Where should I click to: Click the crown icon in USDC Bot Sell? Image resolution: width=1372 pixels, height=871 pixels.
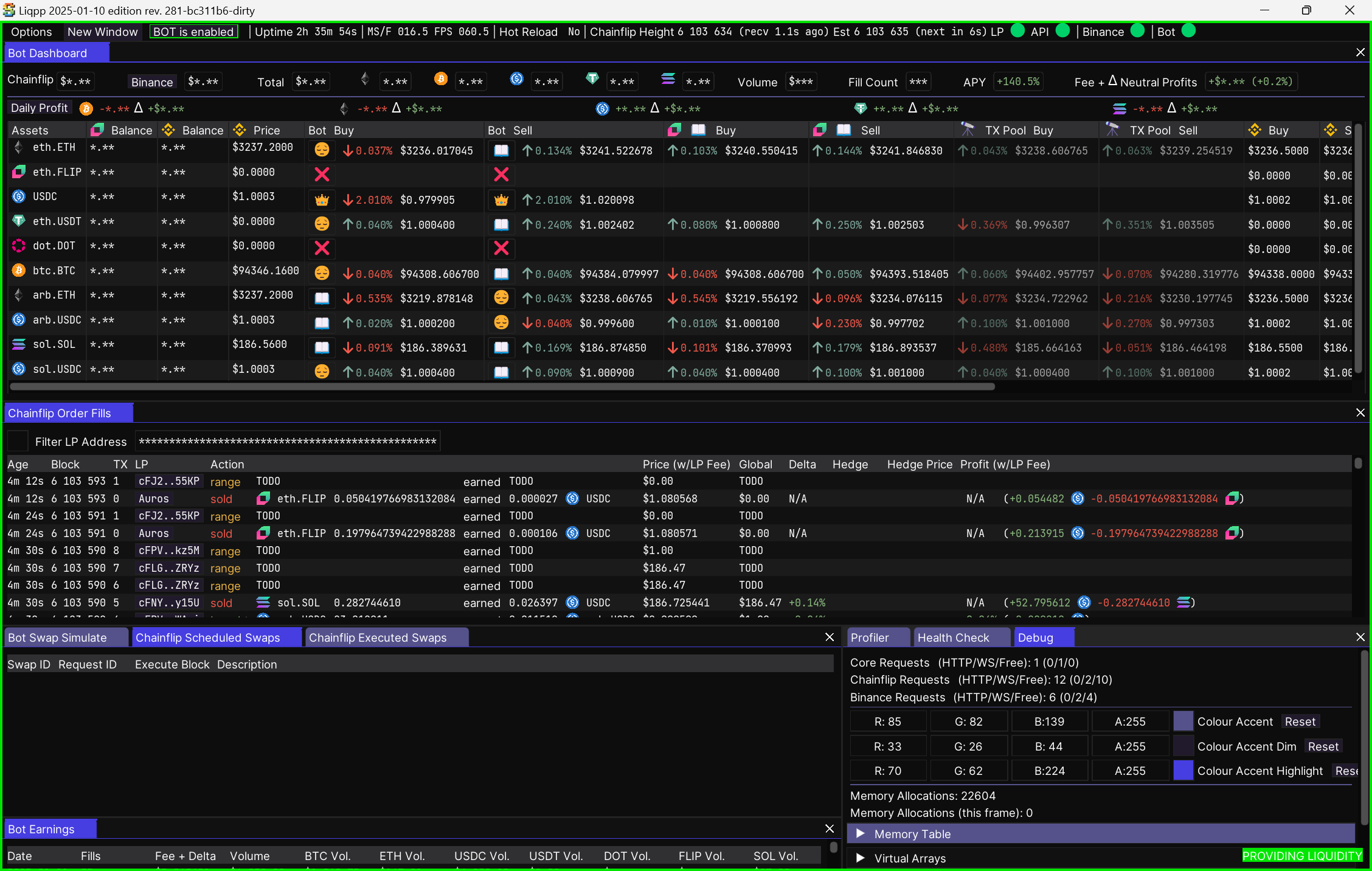[501, 200]
